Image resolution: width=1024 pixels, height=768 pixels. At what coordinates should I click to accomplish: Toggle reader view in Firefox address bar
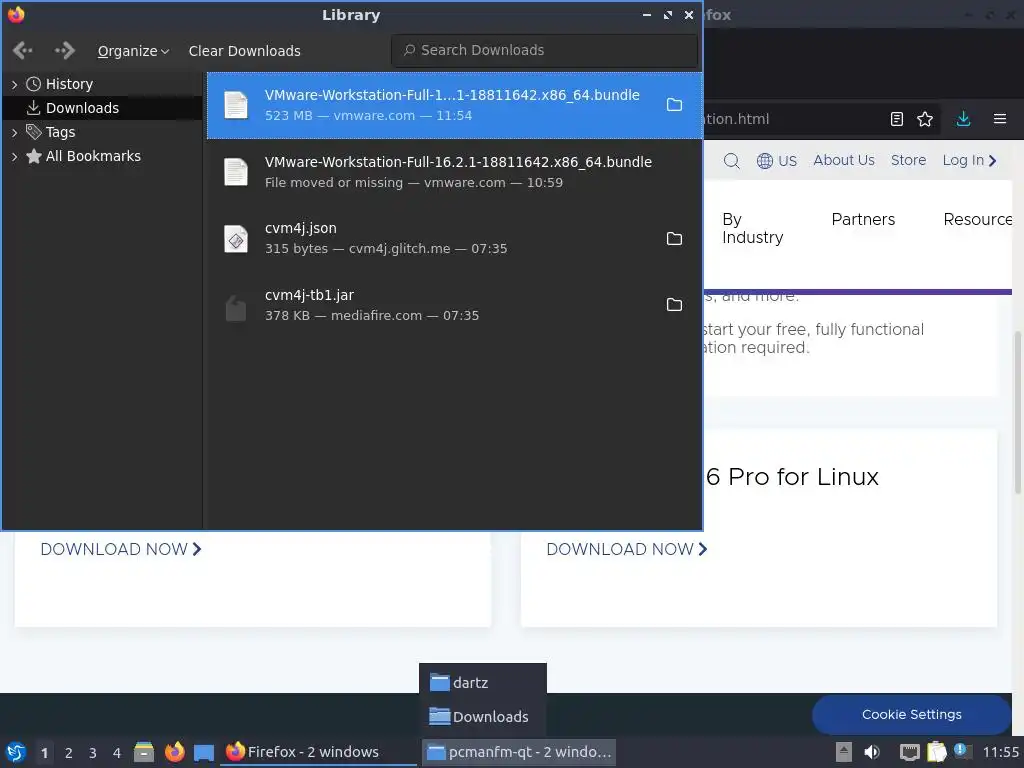pyautogui.click(x=897, y=119)
